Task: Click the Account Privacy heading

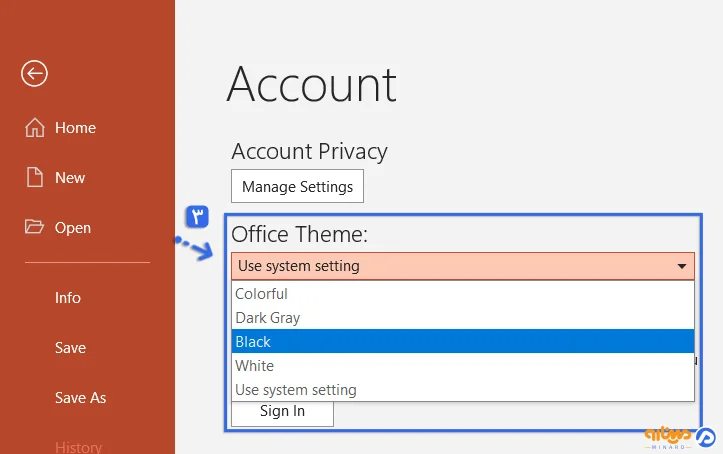Action: [309, 152]
